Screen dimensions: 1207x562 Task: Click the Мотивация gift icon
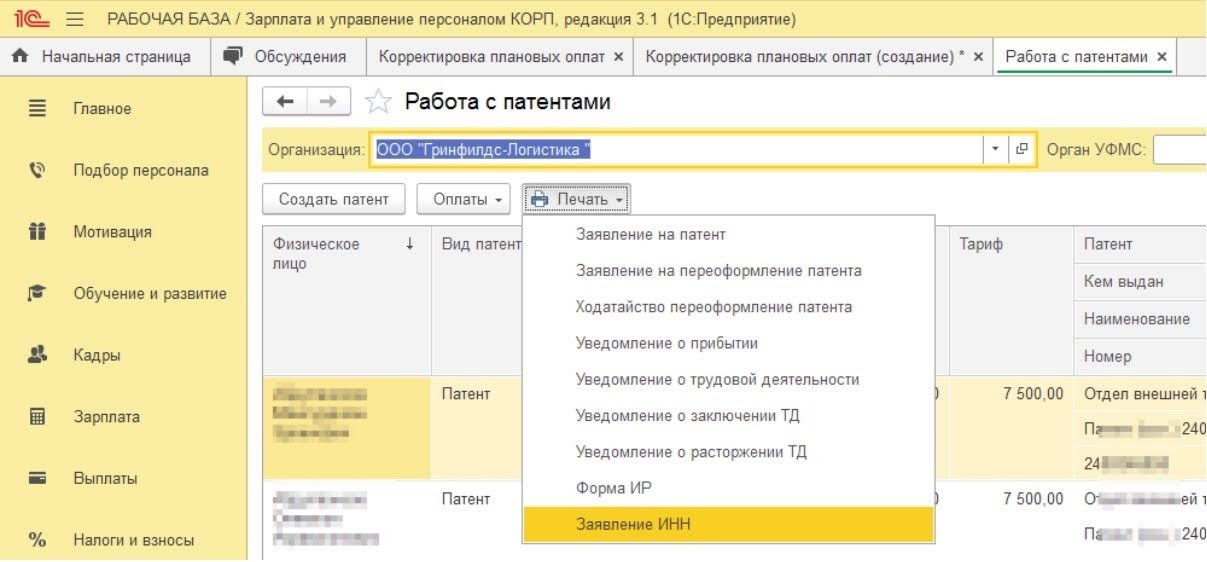[37, 232]
